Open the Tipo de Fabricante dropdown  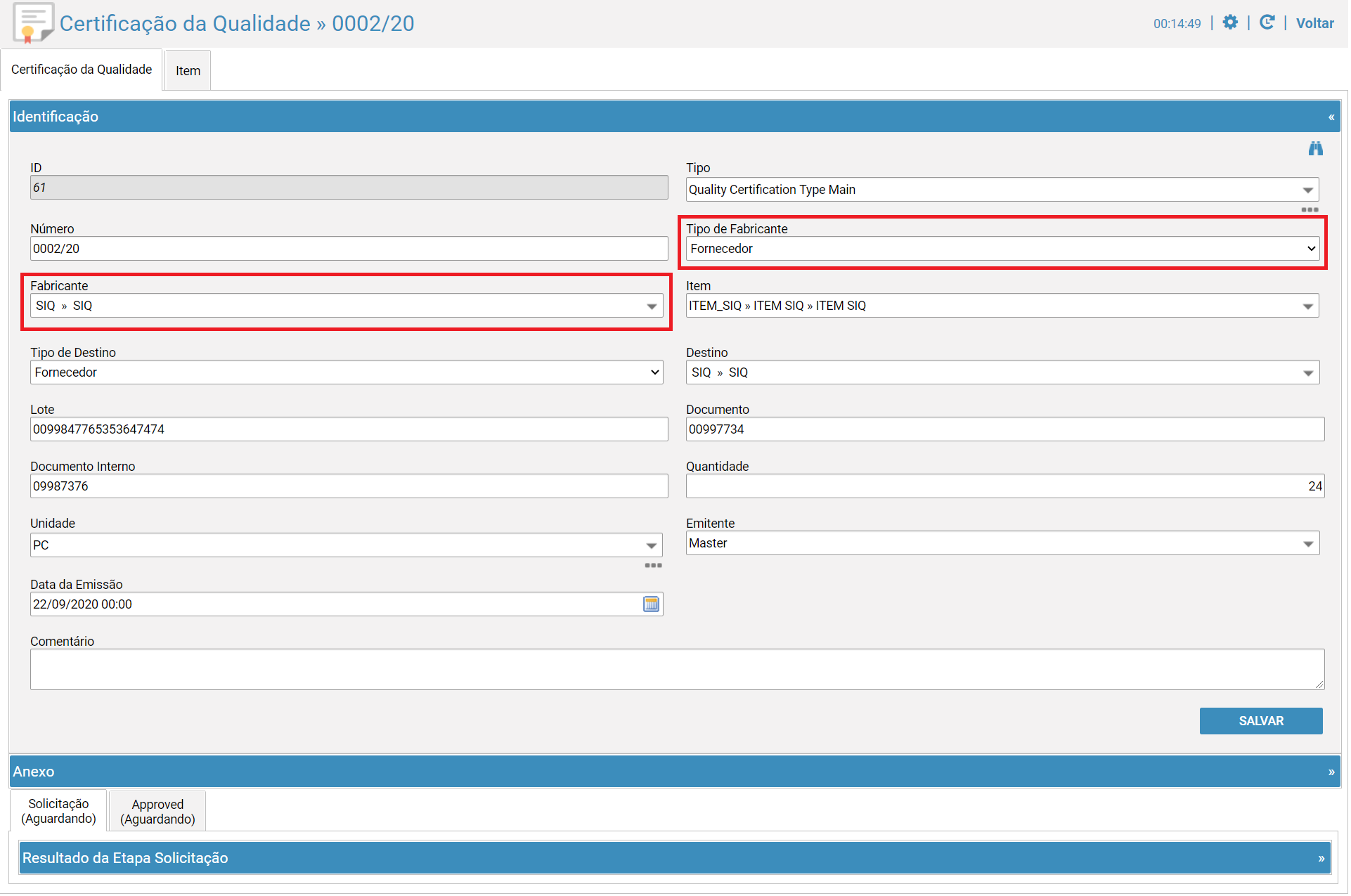[1002, 249]
